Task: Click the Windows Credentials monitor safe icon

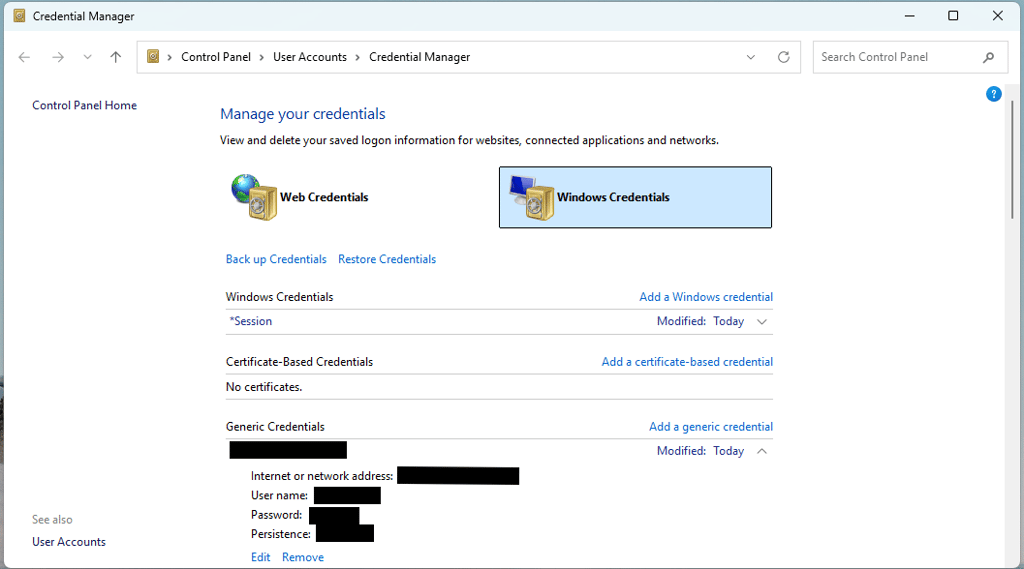Action: coord(532,197)
